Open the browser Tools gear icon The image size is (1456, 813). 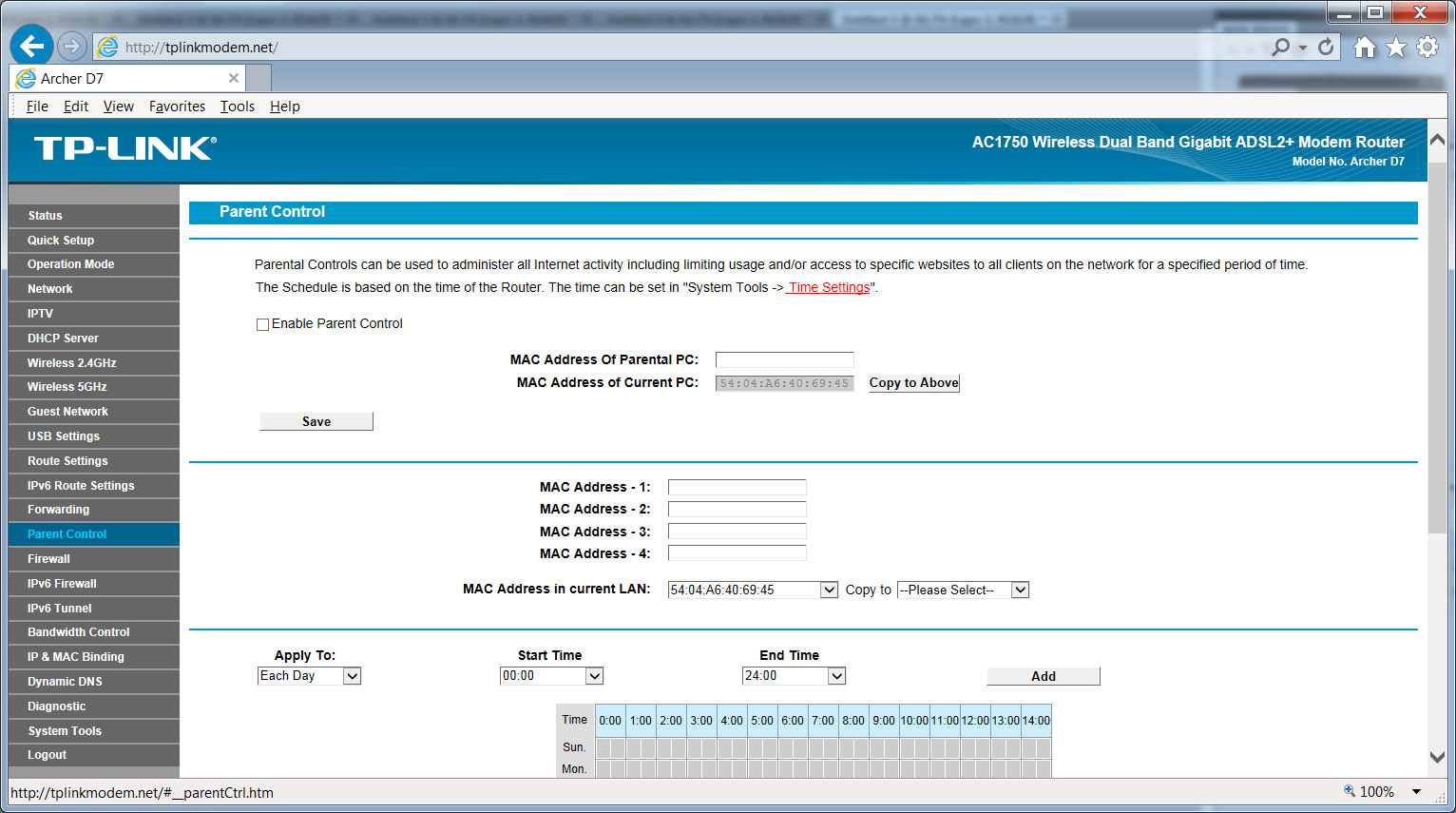[1427, 47]
